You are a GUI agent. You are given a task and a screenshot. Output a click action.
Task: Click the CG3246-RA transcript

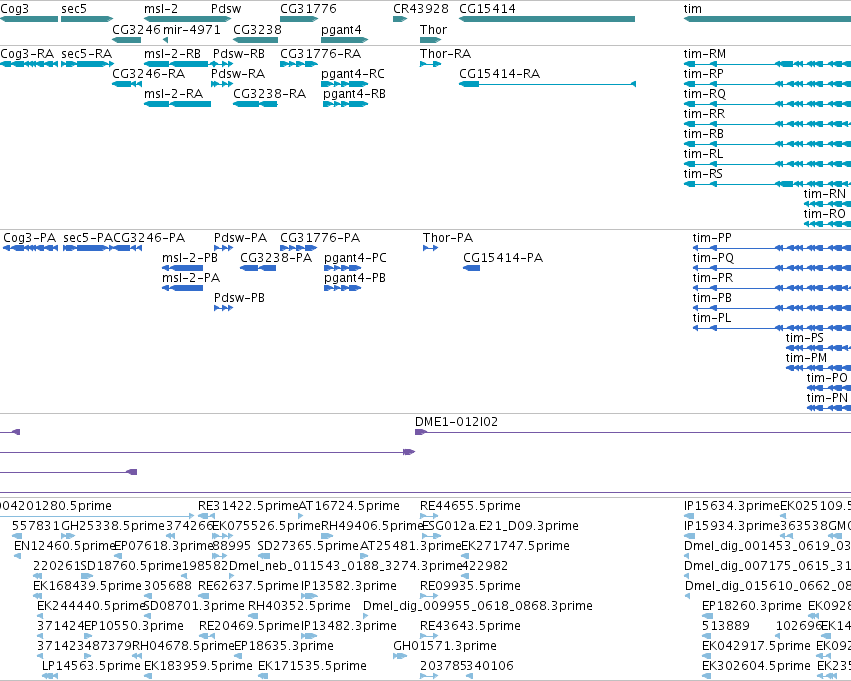click(x=126, y=84)
